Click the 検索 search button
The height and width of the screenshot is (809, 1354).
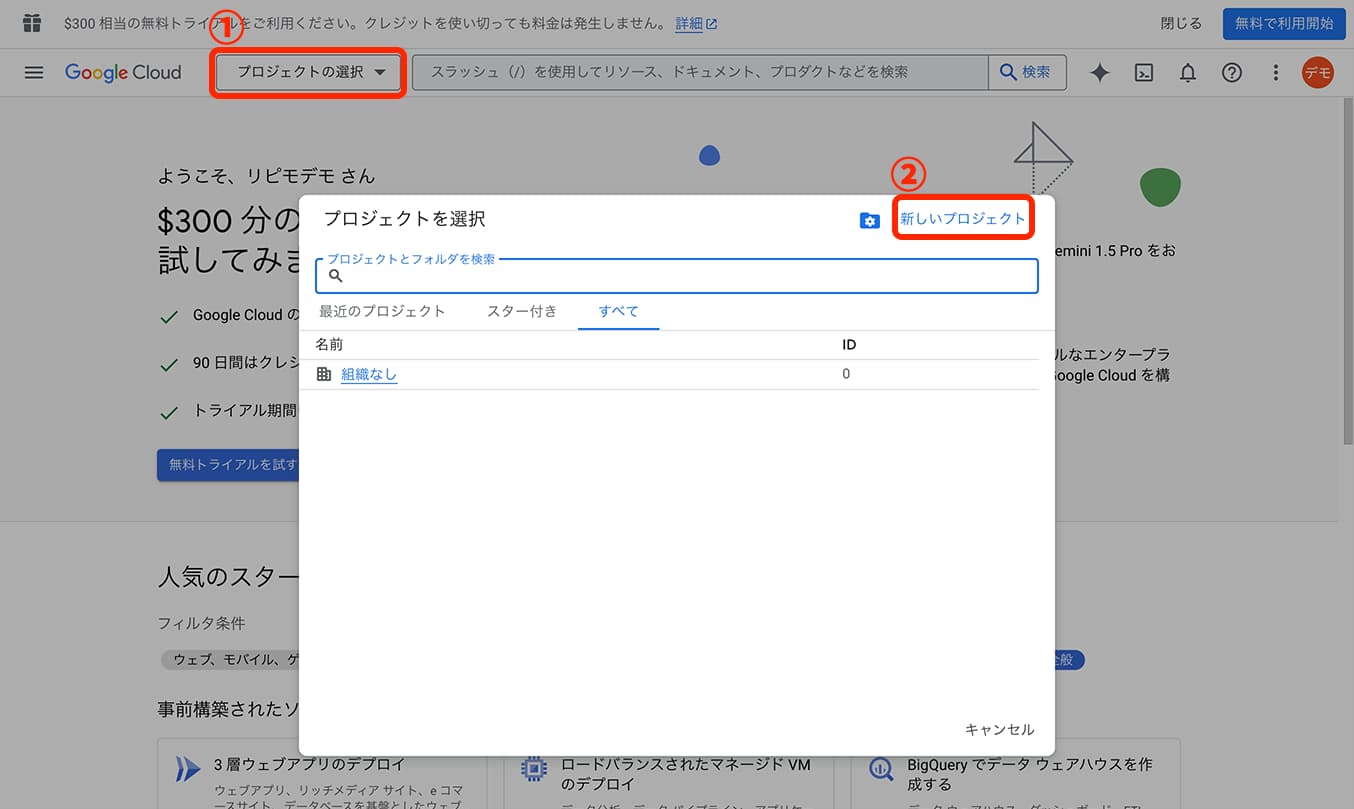[x=1027, y=72]
